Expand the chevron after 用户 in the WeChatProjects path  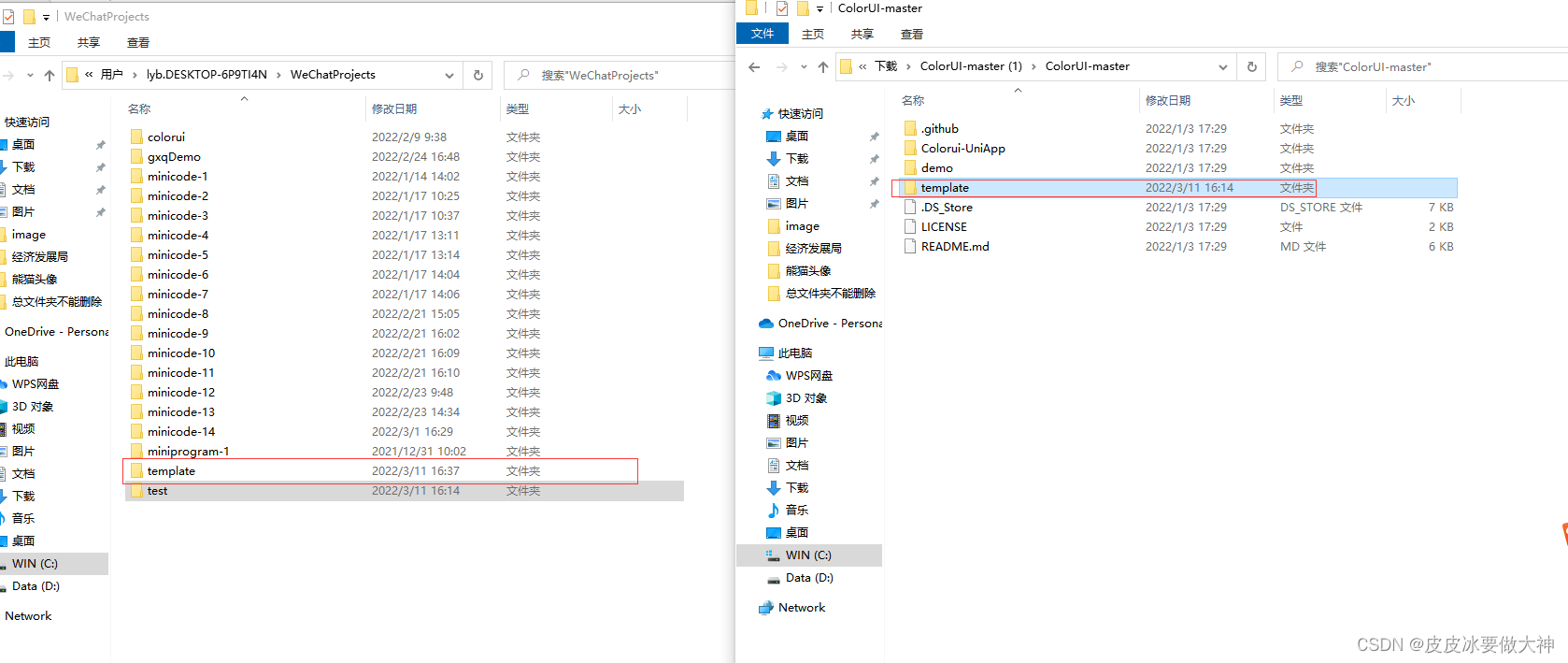pos(135,75)
